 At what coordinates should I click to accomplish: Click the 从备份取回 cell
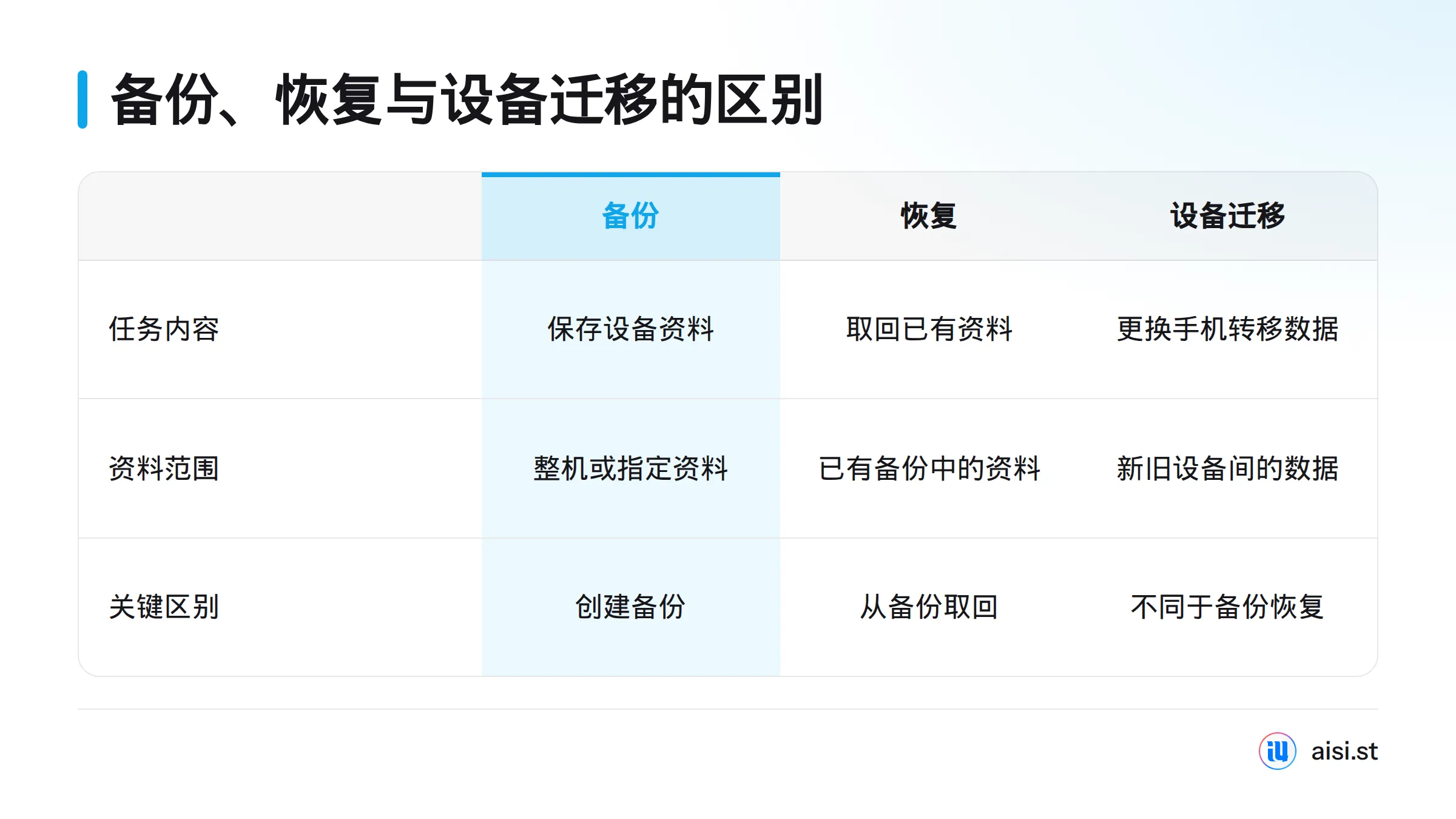(x=929, y=607)
